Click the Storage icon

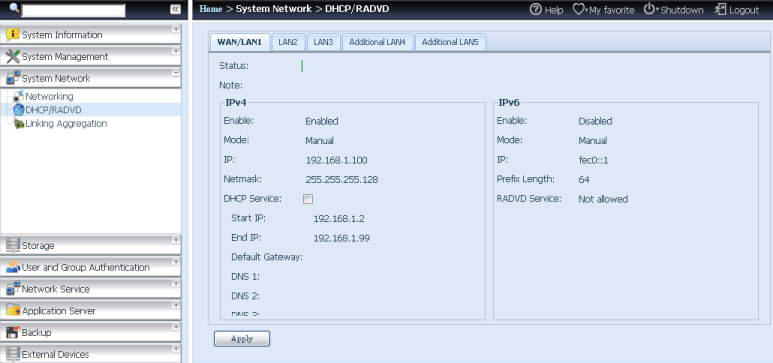[12, 245]
